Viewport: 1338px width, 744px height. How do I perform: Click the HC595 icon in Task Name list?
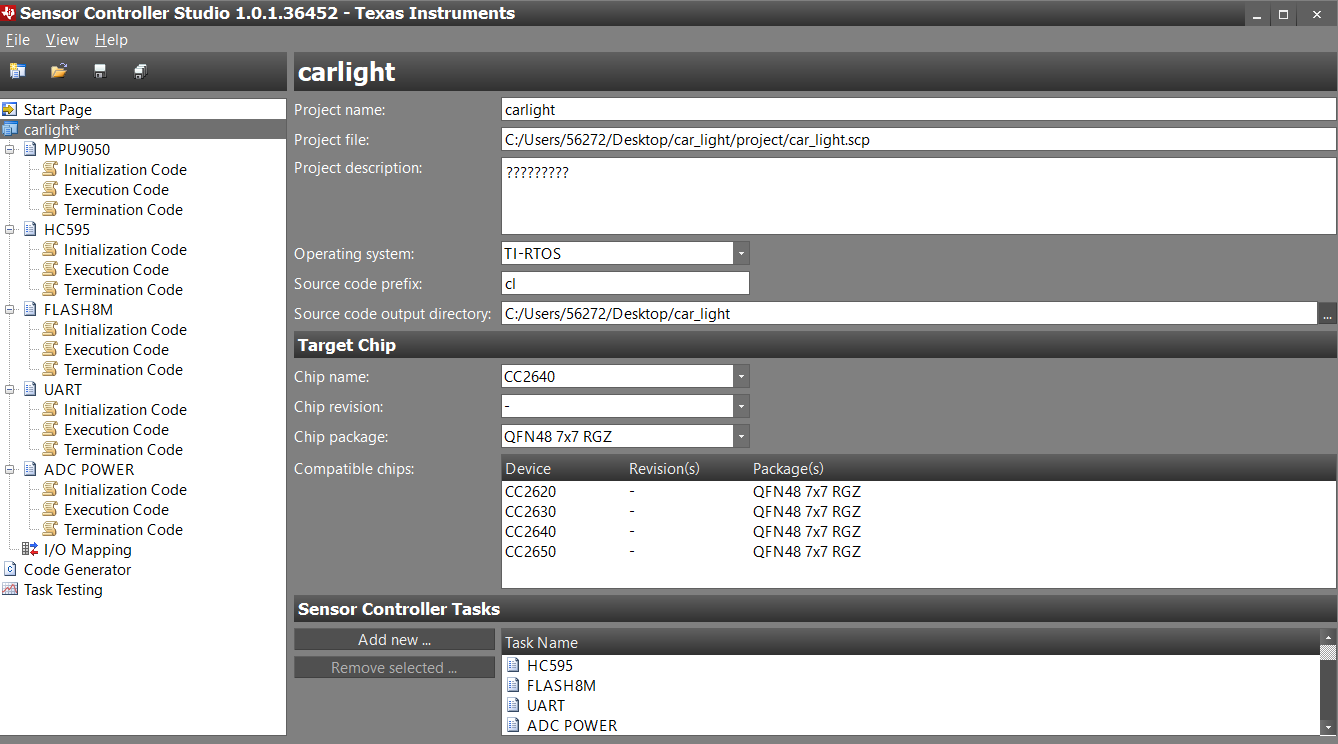coord(513,665)
